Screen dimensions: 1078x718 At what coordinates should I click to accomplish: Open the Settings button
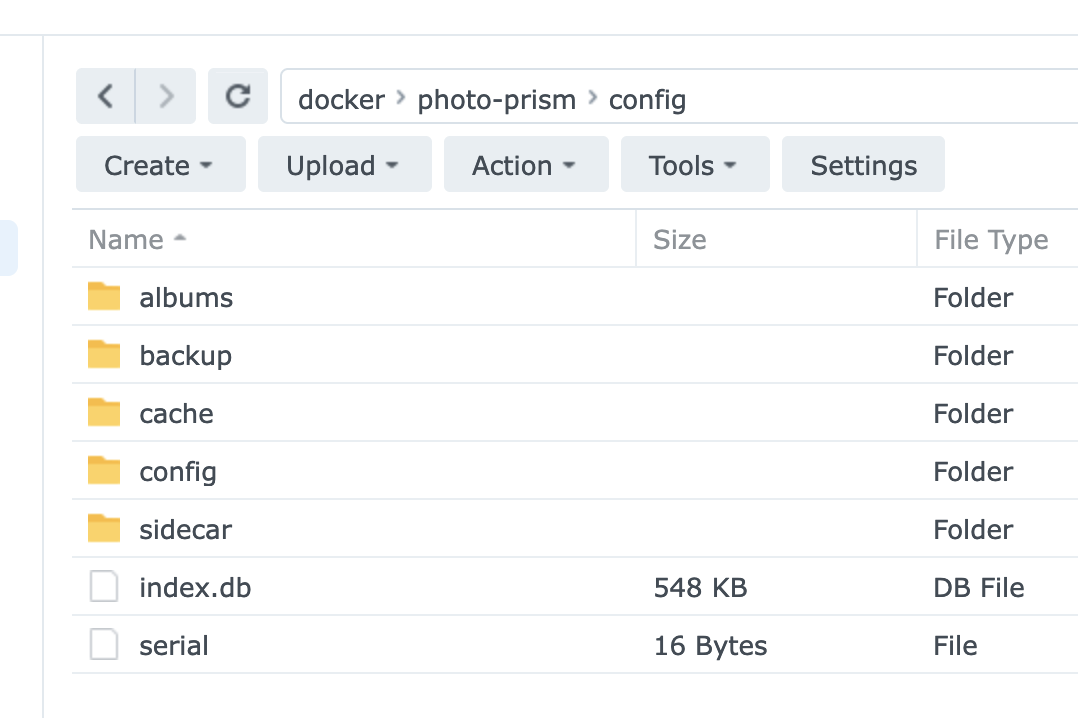tap(864, 164)
